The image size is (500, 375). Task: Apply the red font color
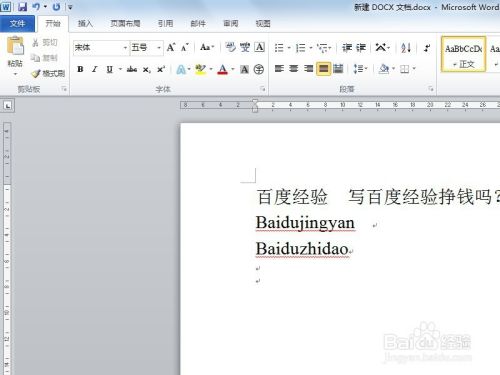point(222,69)
